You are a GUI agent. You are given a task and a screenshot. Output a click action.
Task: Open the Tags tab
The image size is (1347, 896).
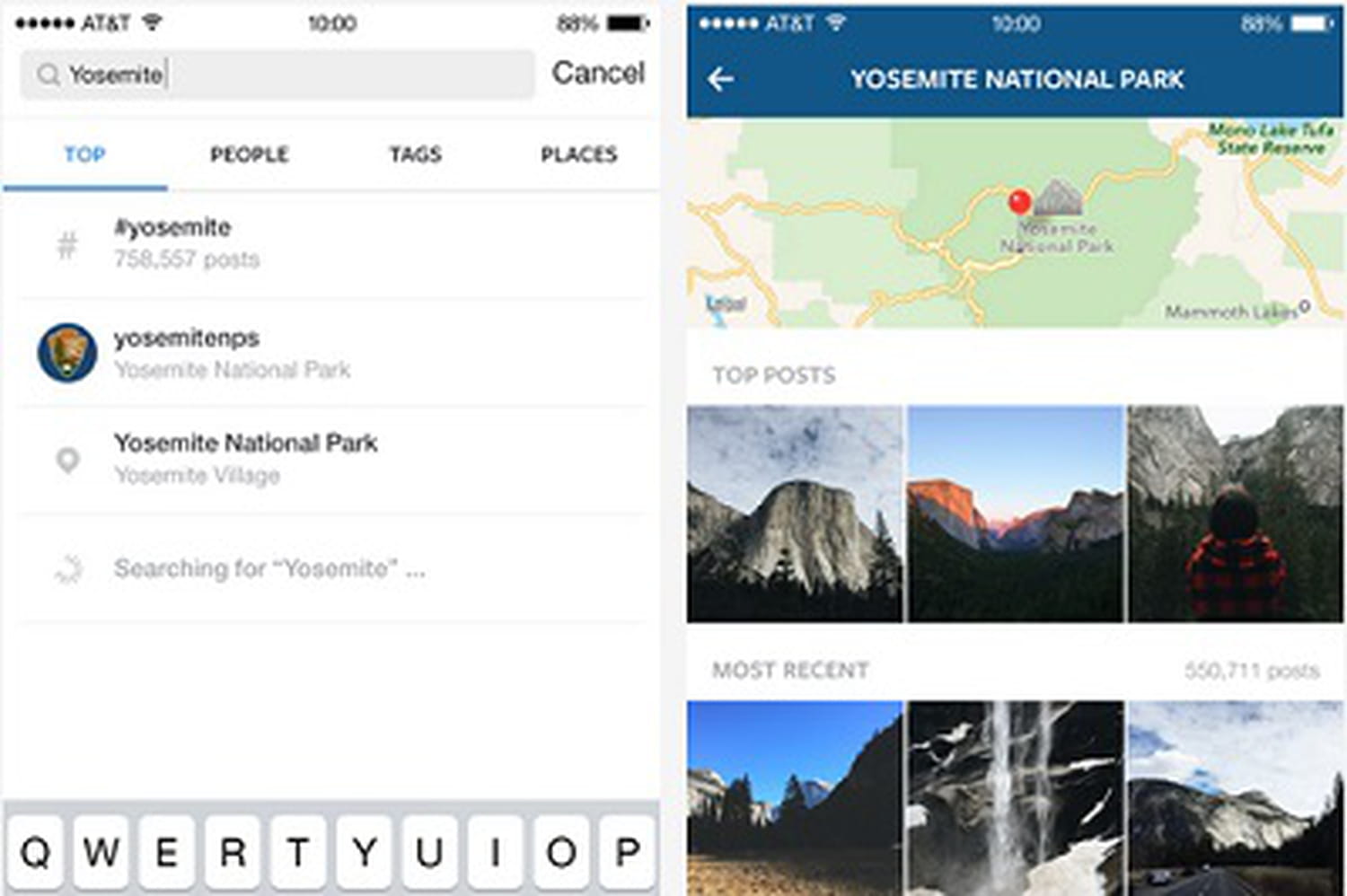click(x=415, y=154)
